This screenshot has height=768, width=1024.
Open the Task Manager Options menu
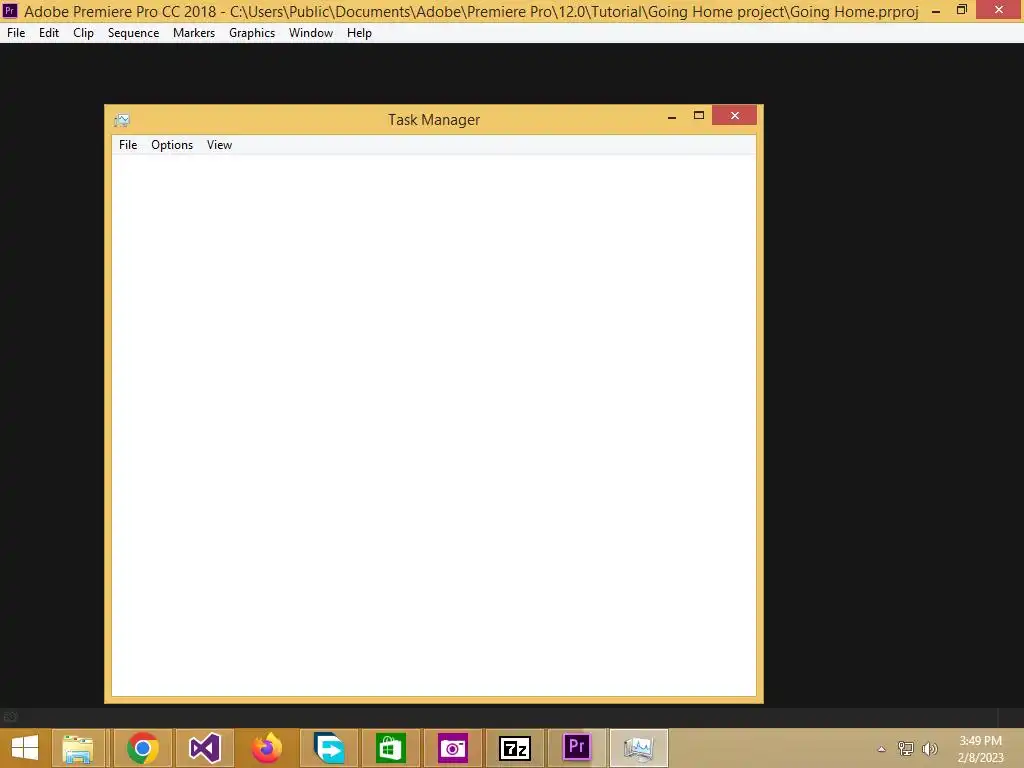(172, 145)
